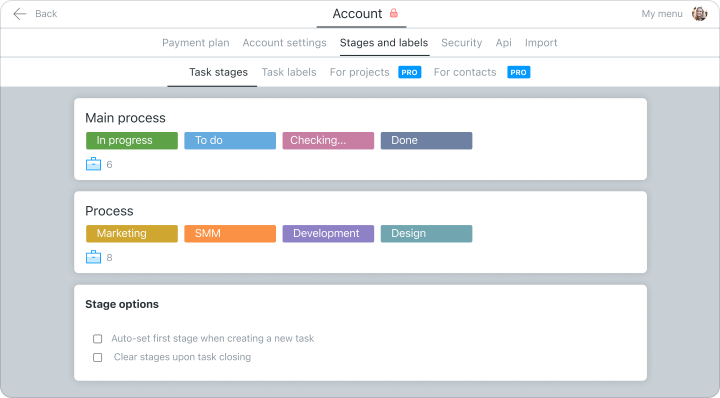The image size is (720, 398).
Task: Click the red lock icon beside Account
Action: point(394,13)
